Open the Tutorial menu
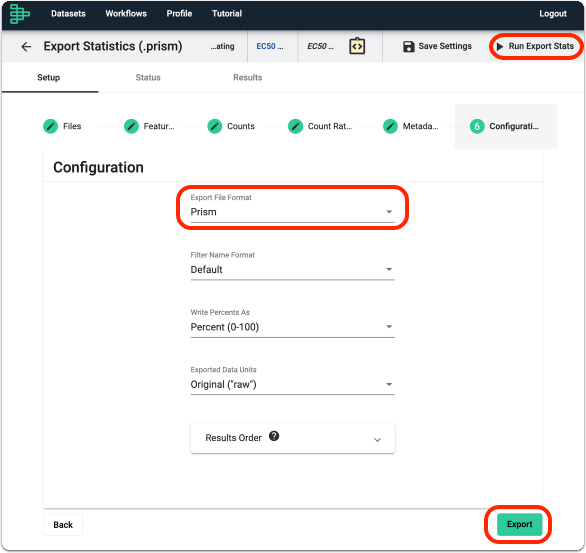Screen dimensions: 586x553 tap(227, 14)
